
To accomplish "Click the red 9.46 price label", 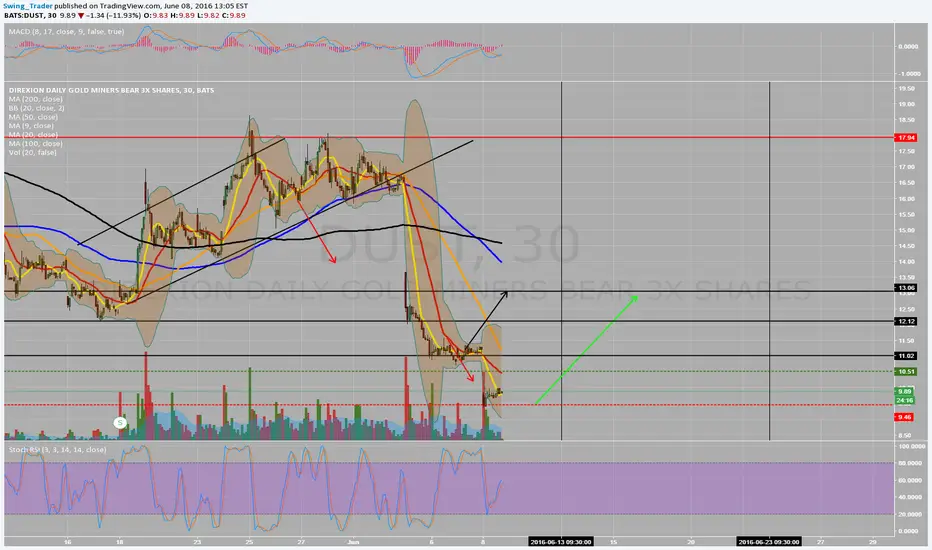I will (904, 417).
